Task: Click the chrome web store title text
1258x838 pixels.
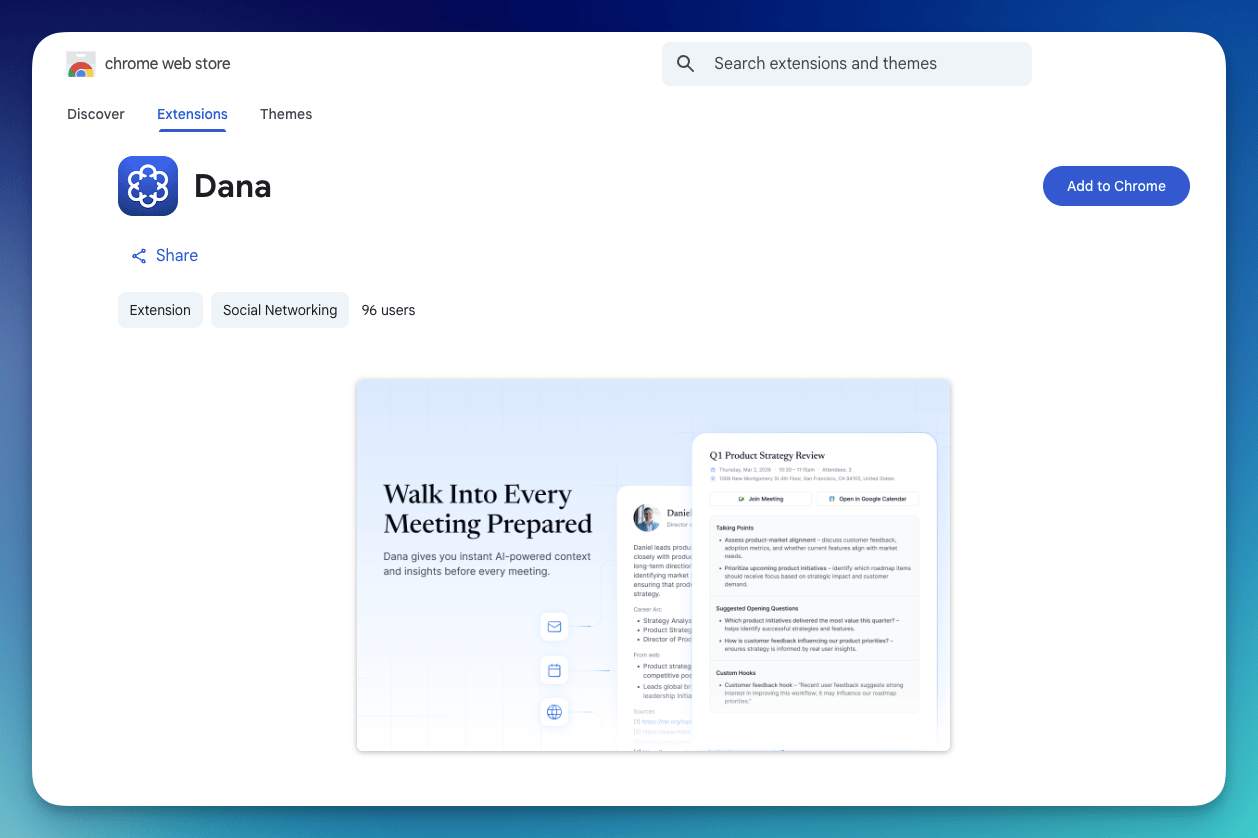Action: [168, 64]
